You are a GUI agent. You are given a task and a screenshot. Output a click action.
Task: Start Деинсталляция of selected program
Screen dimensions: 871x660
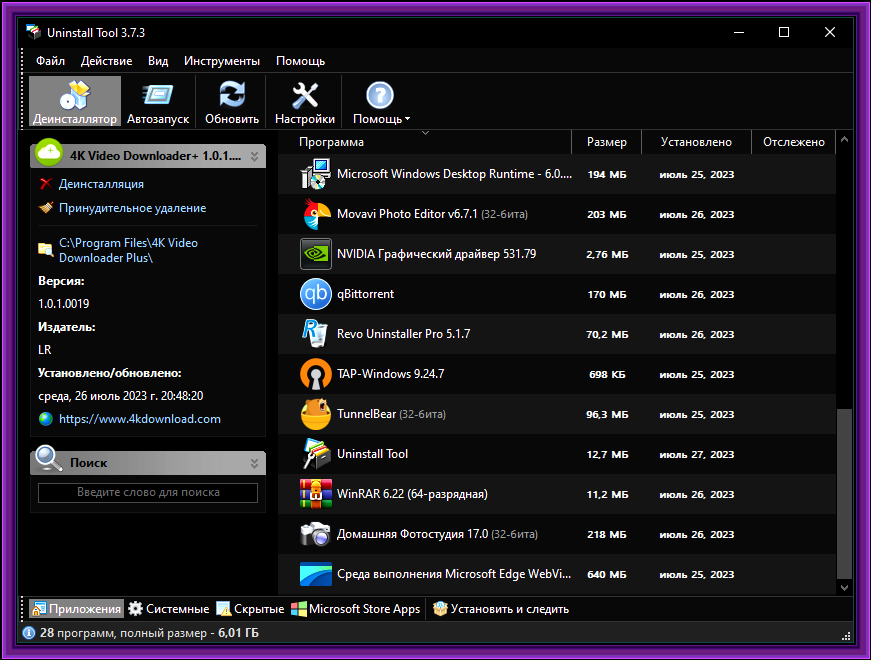click(x=101, y=184)
